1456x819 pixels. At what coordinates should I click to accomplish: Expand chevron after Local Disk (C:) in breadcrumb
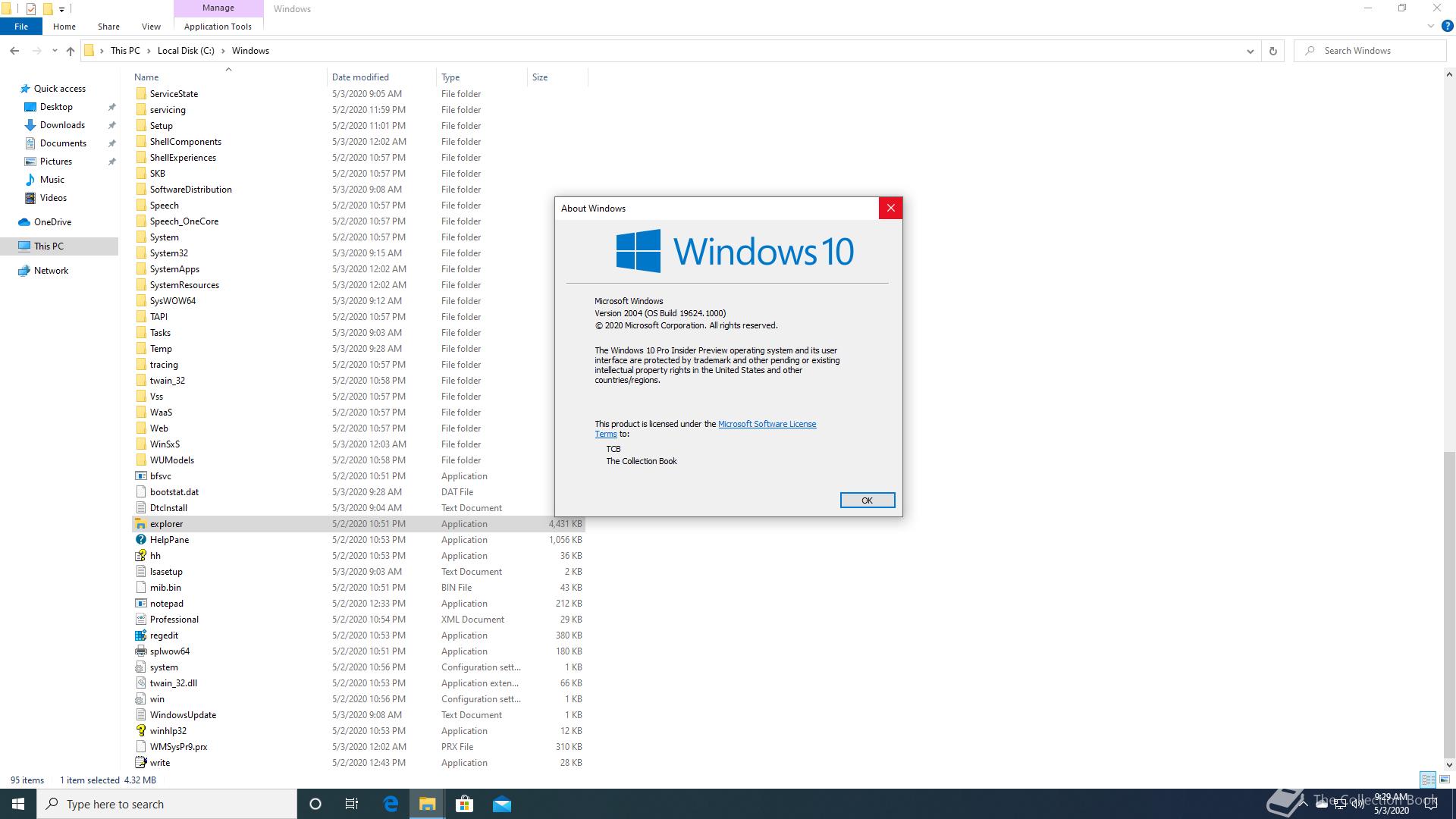223,51
